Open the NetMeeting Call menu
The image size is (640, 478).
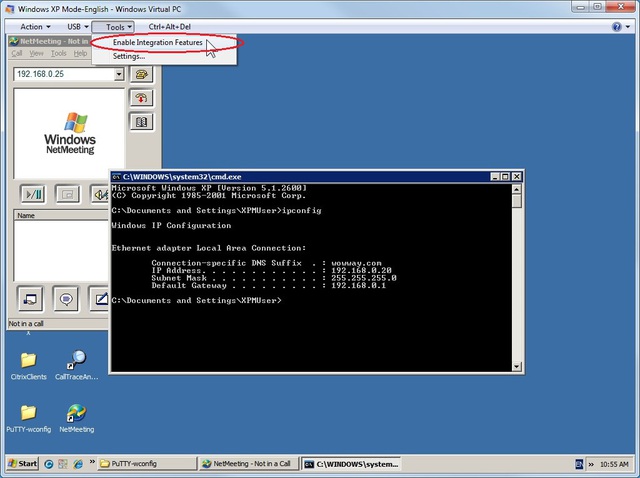coord(17,53)
